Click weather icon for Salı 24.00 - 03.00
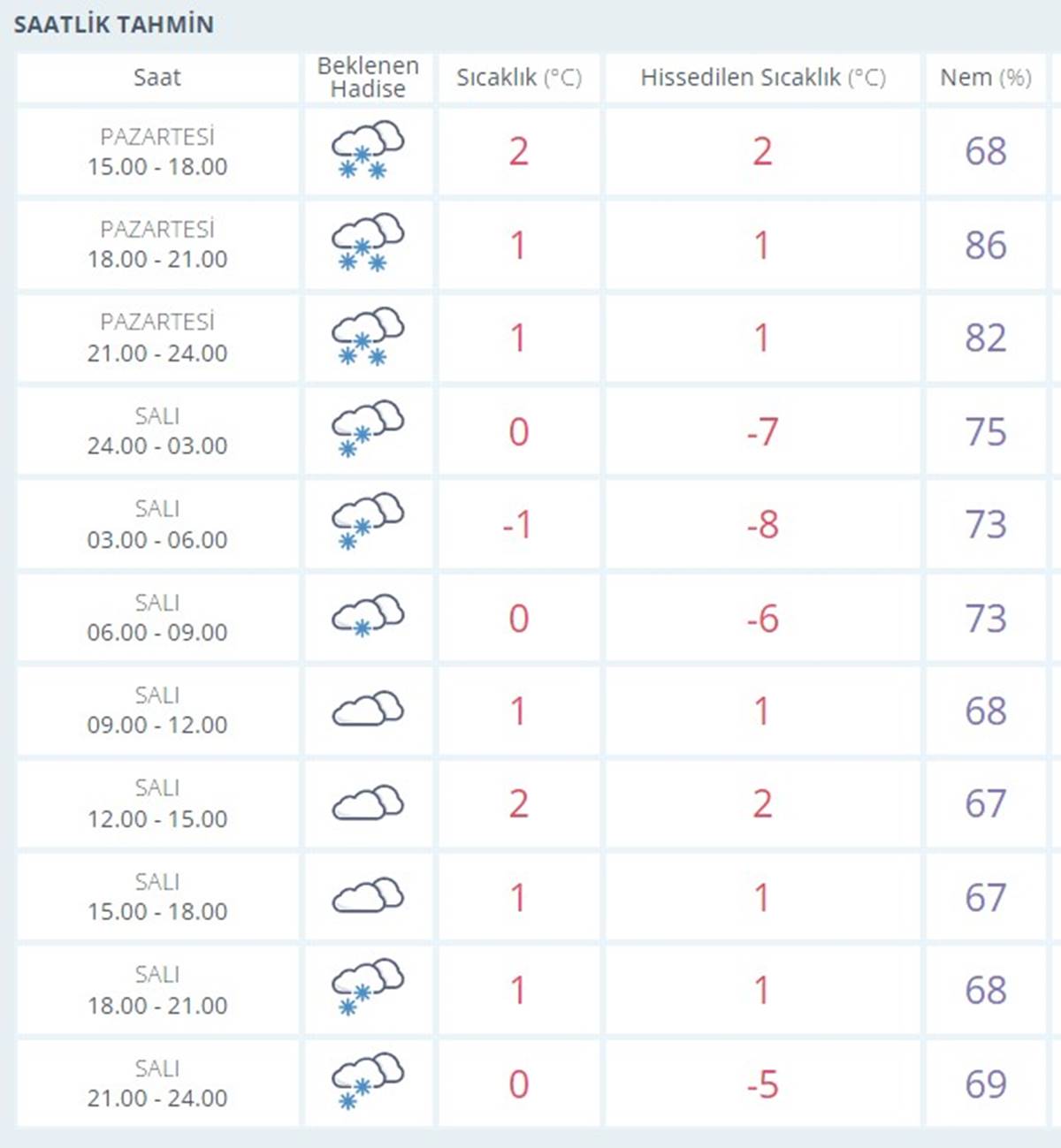 [367, 430]
